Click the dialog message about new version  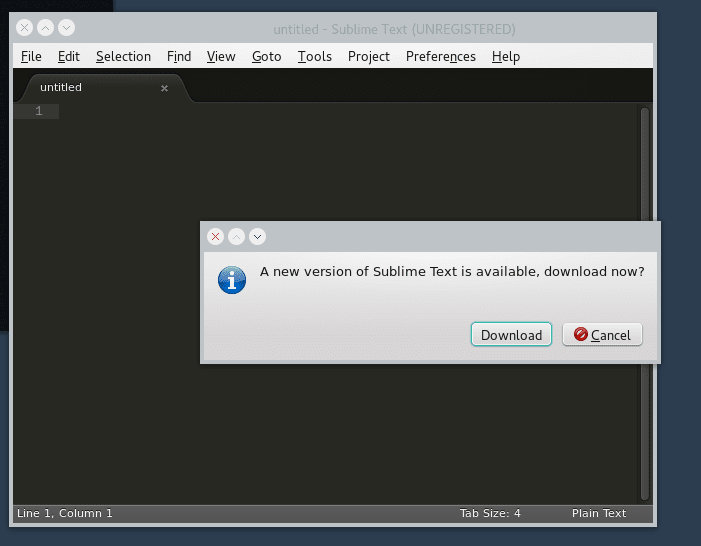click(452, 271)
